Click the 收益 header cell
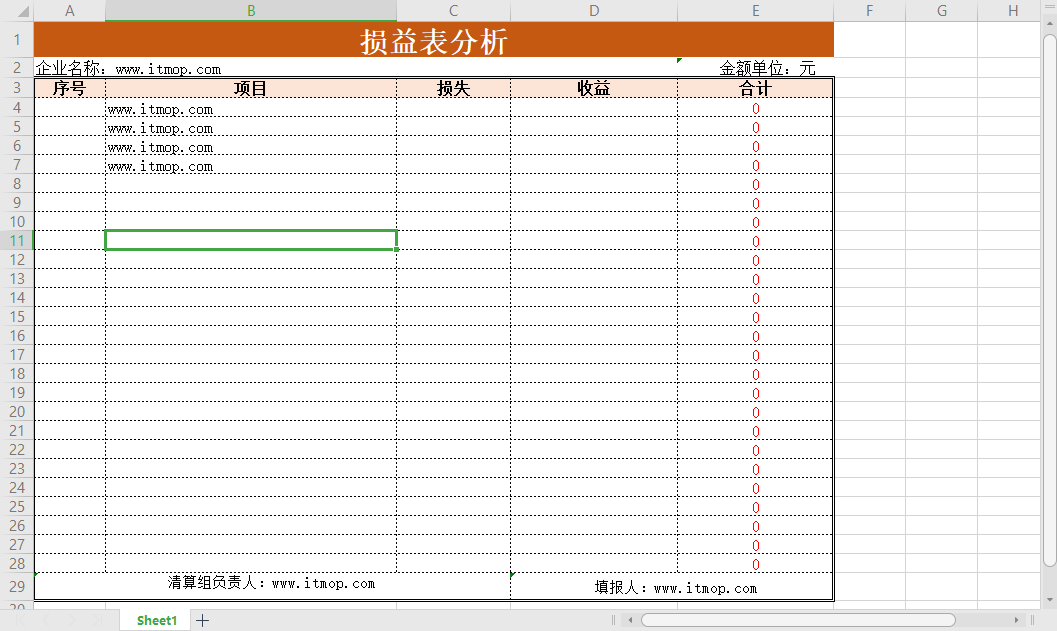Image resolution: width=1057 pixels, height=631 pixels. 594,88
